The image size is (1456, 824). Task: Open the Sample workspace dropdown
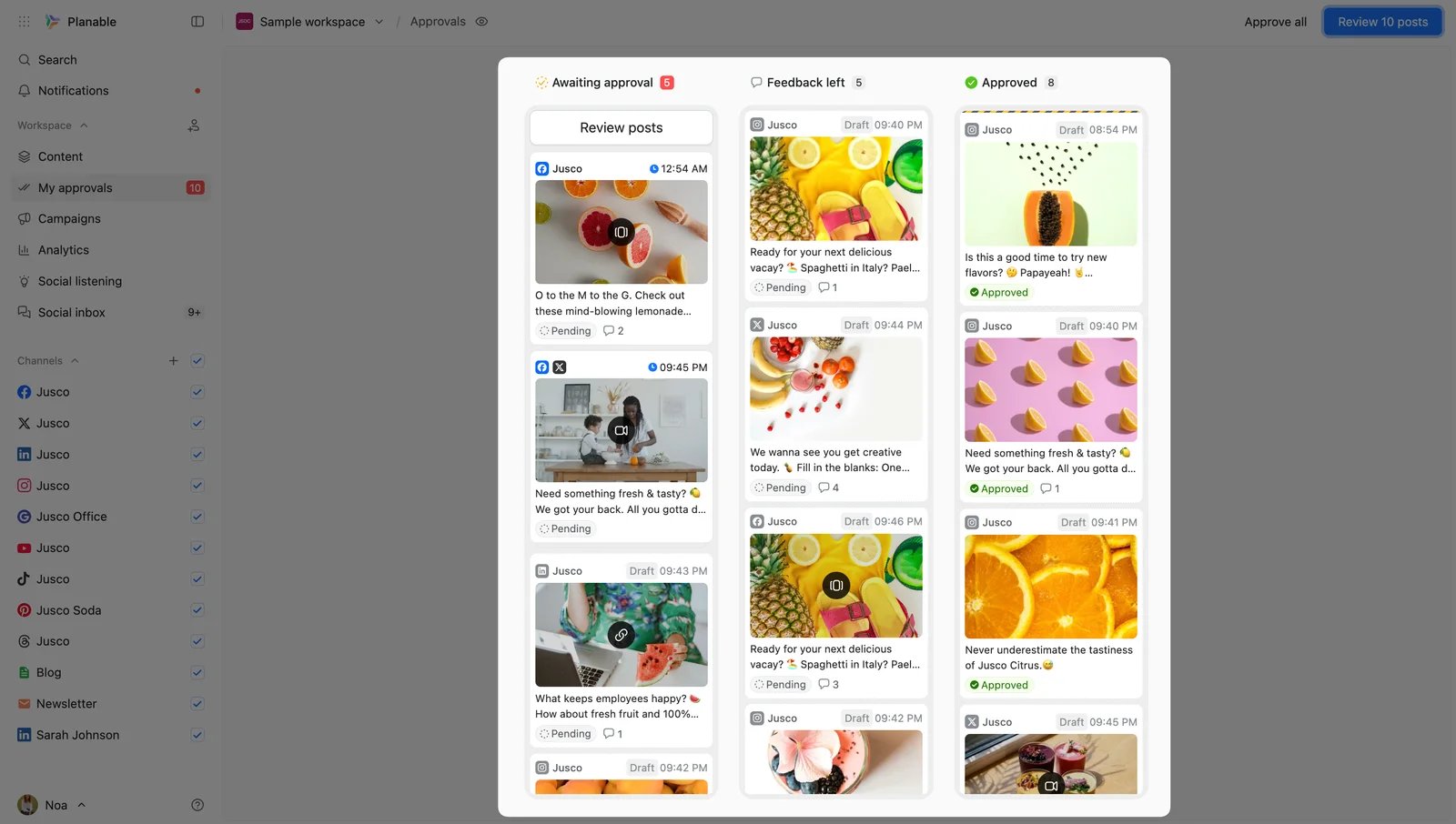click(310, 21)
